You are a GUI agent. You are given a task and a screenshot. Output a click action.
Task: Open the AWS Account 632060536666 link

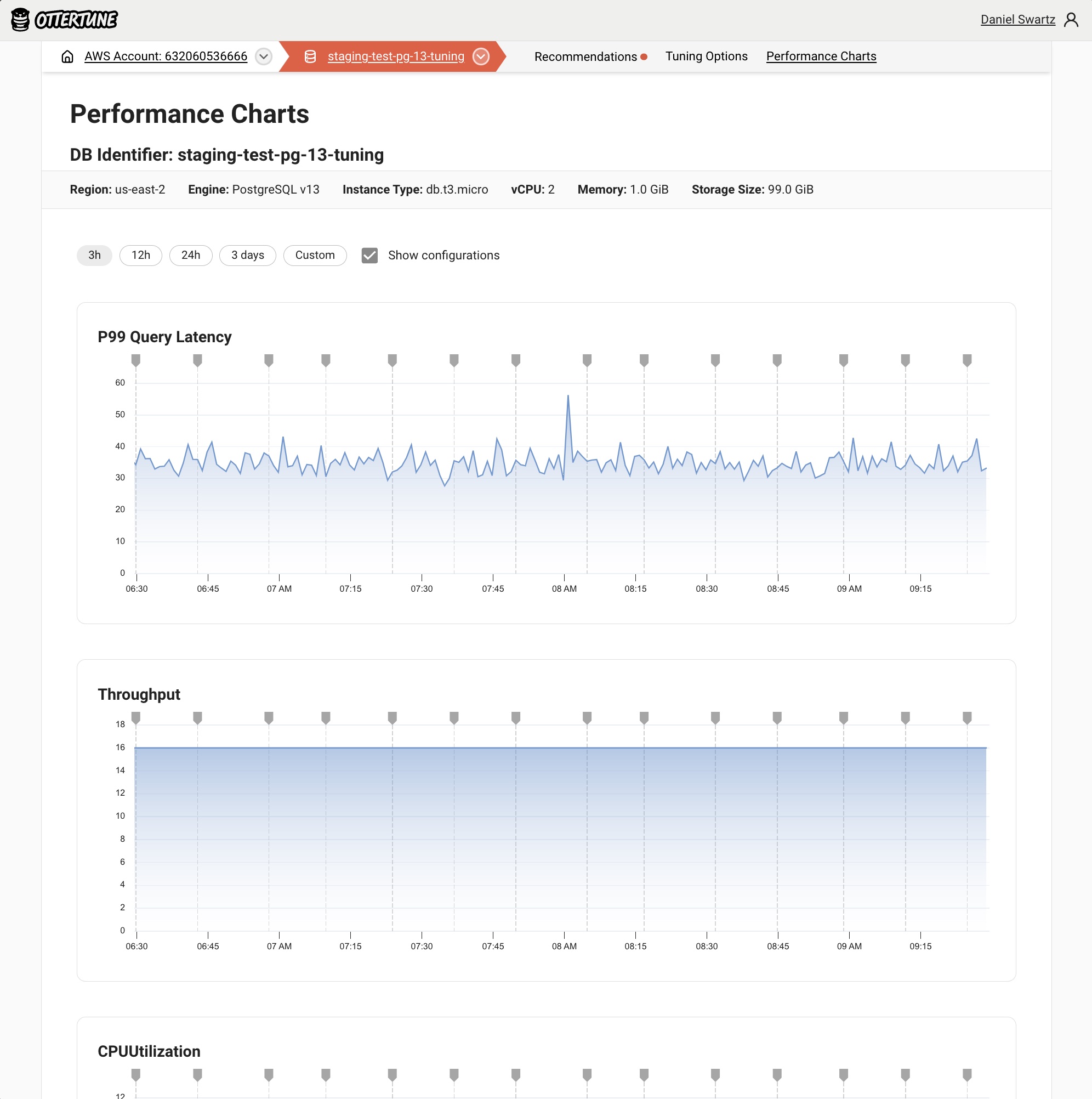[x=166, y=56]
